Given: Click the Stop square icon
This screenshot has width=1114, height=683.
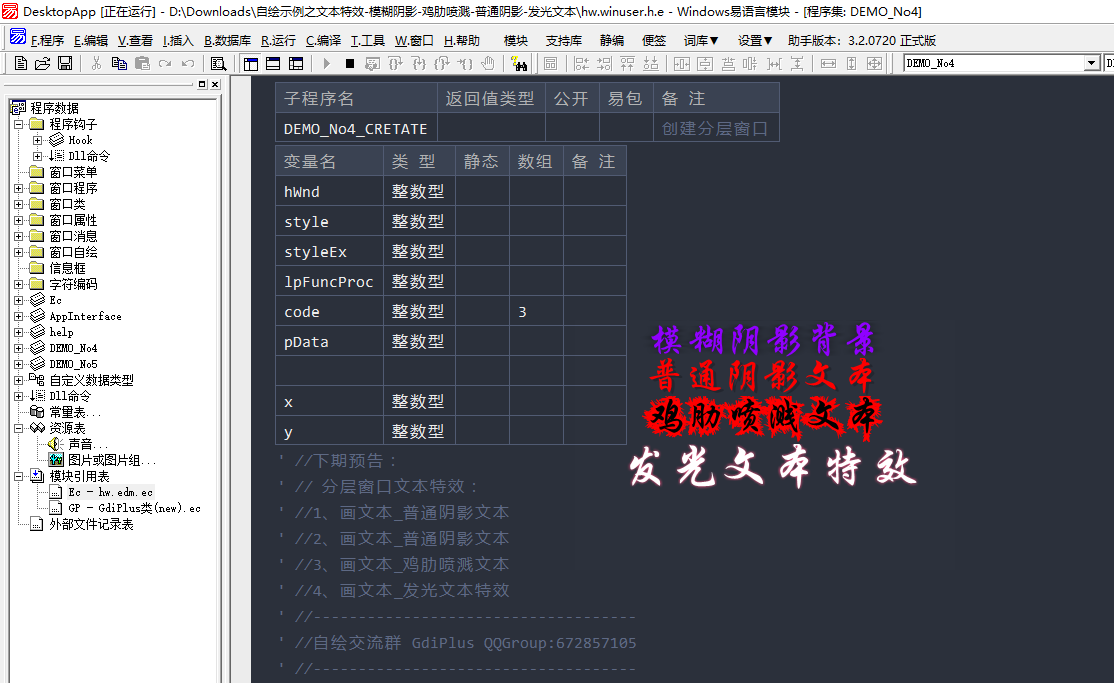Looking at the screenshot, I should tap(350, 63).
